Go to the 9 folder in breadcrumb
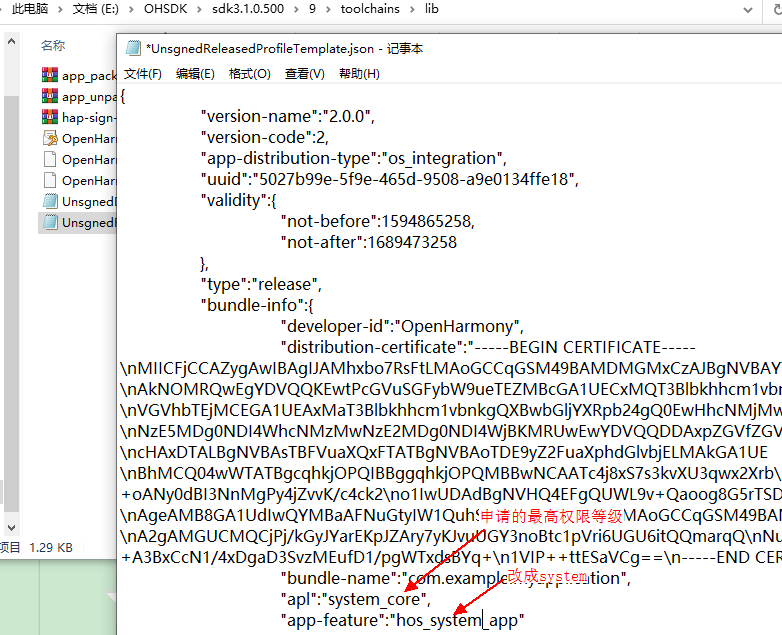Viewport: 782px width, 635px height. pos(312,9)
